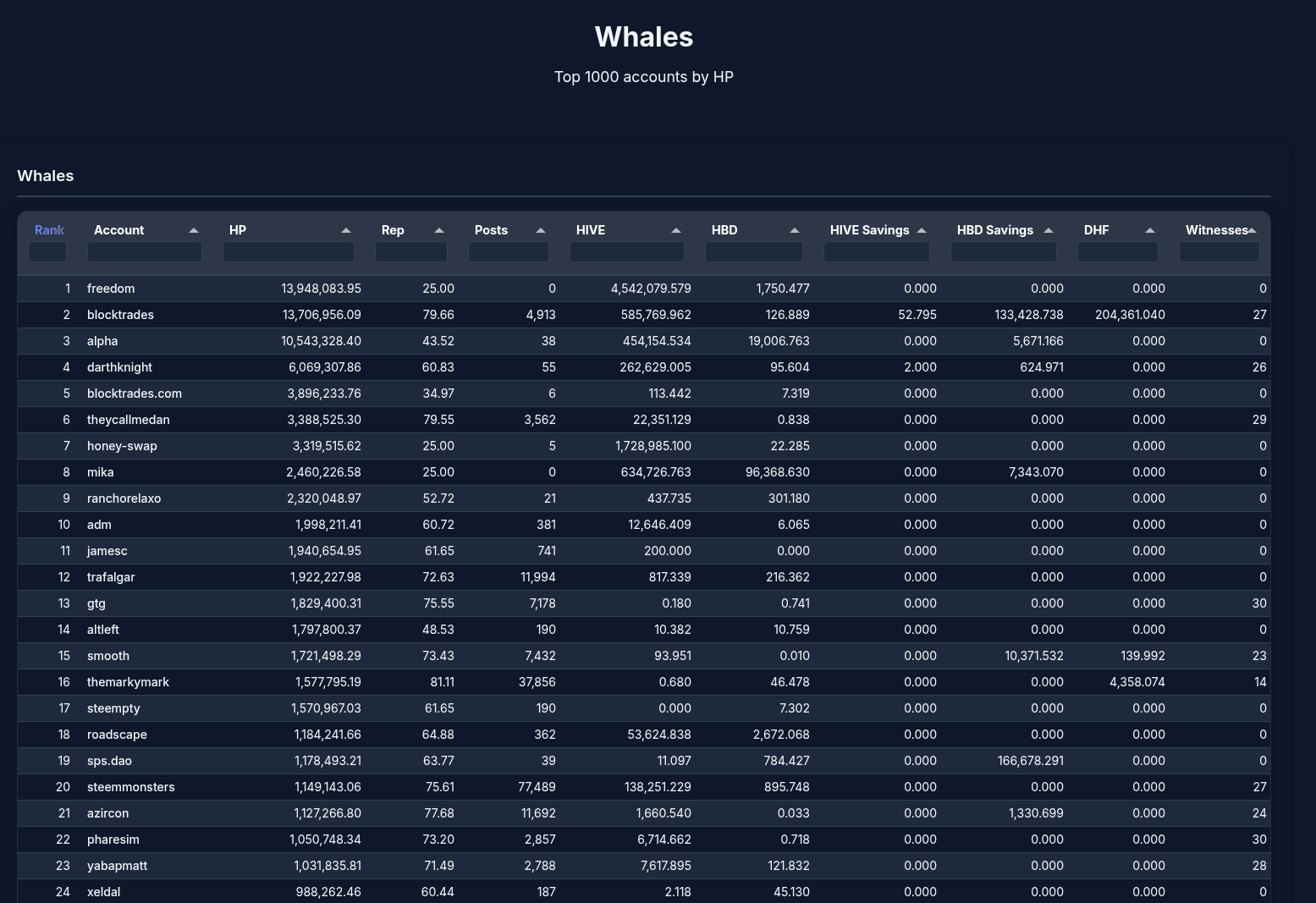Screen dimensions: 1316x903
Task: Select the steemmonsters account name
Action: (130, 787)
